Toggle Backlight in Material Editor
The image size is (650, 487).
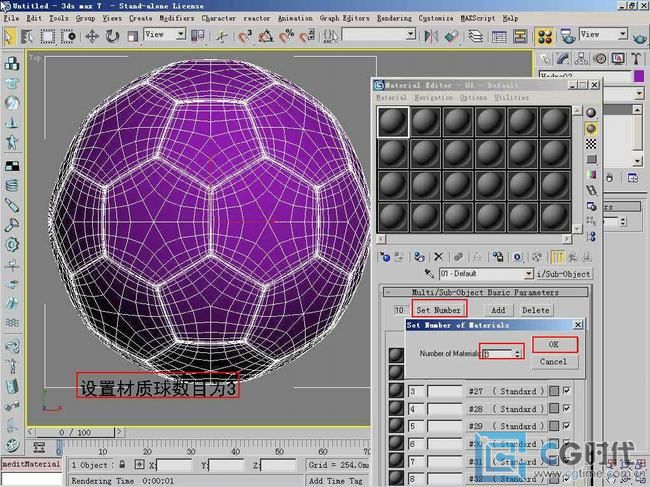[x=591, y=128]
